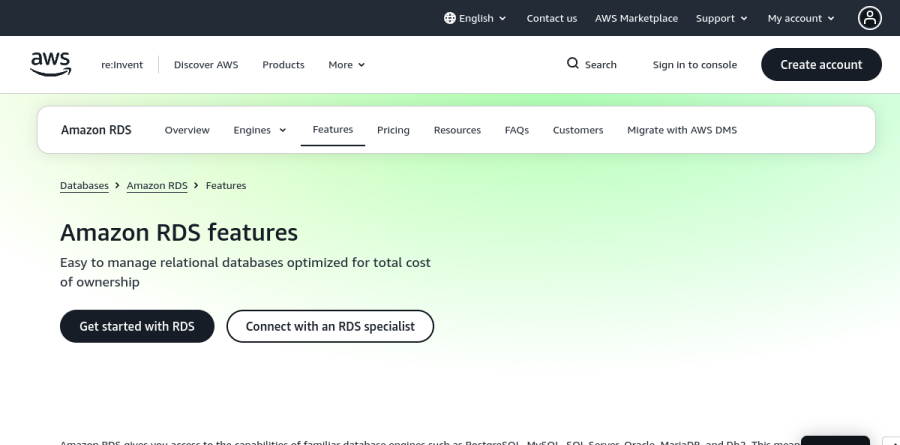Click the Amazon RDS product title
900x445 pixels.
click(96, 130)
